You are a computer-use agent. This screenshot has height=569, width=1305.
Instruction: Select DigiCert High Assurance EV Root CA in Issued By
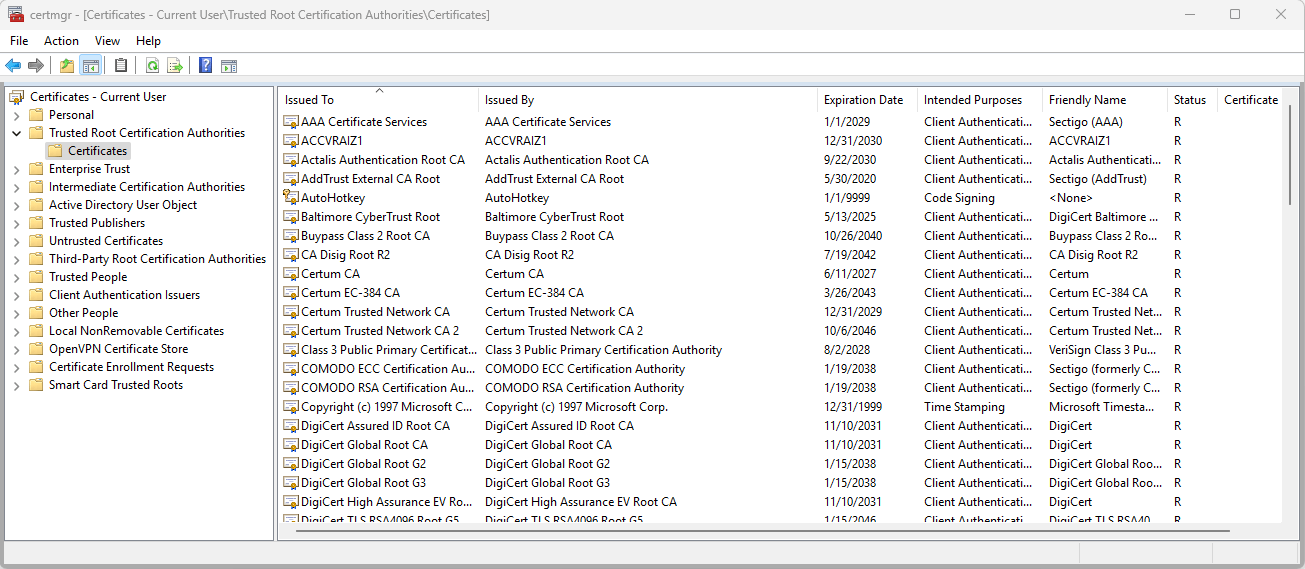pos(580,502)
